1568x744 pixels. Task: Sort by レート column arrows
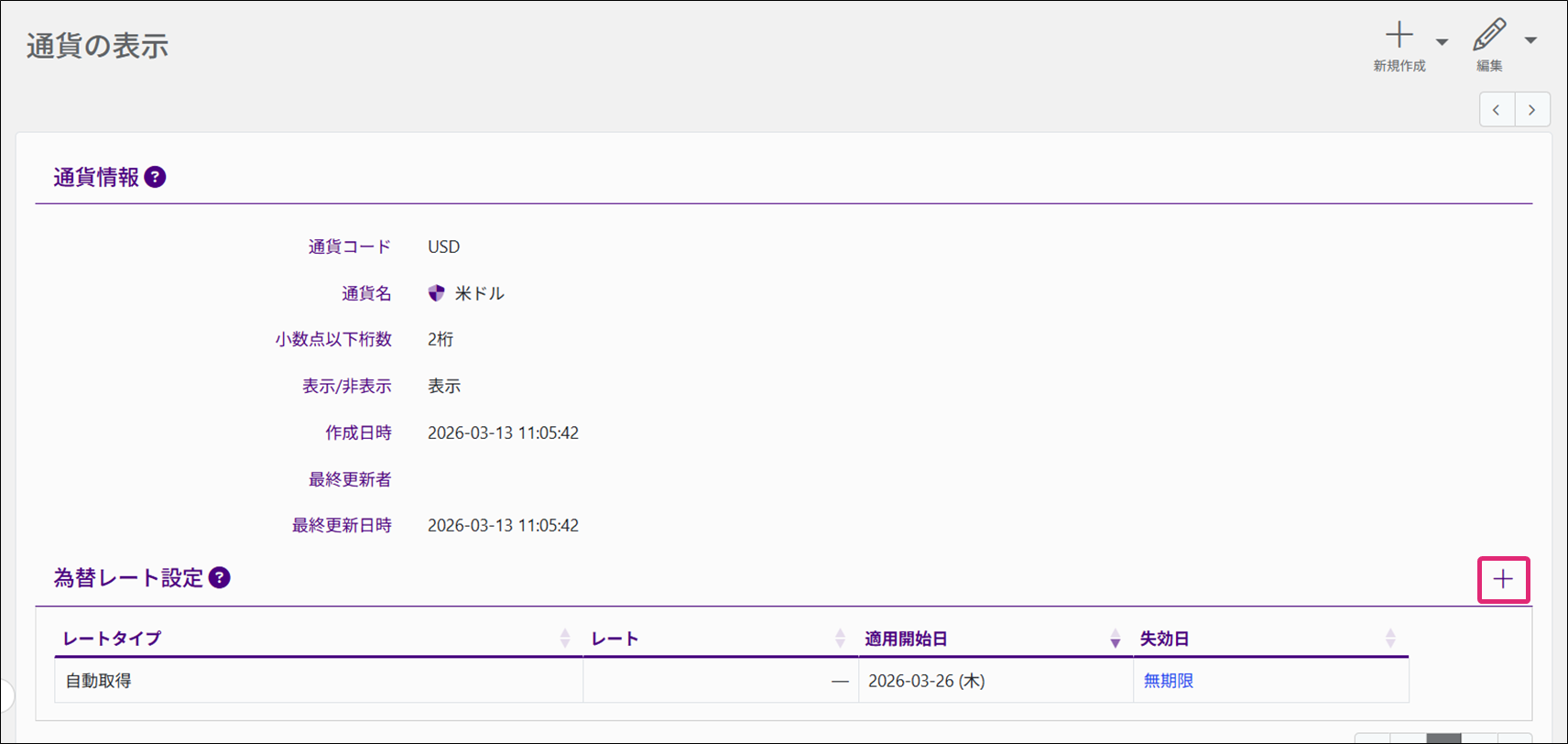click(x=840, y=639)
